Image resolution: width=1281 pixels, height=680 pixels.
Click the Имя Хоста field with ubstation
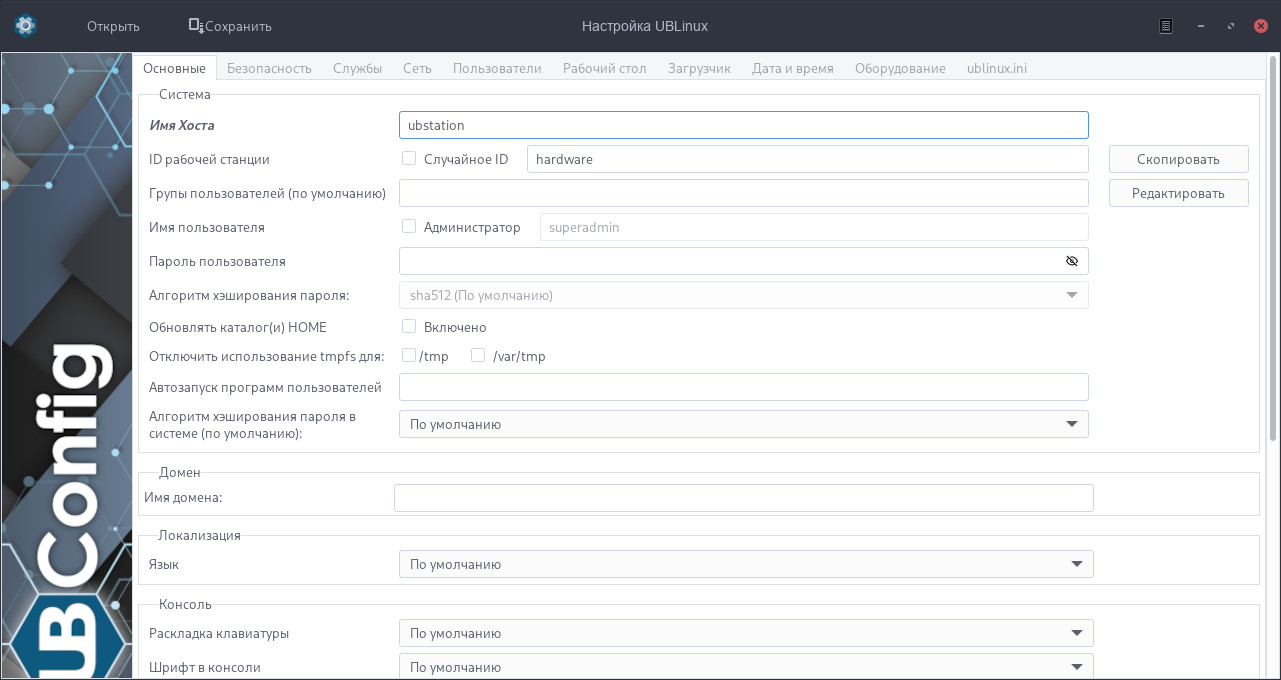click(x=743, y=125)
